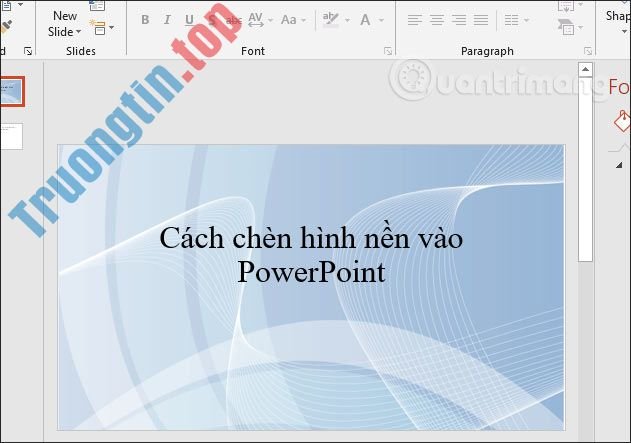The height and width of the screenshot is (443, 631).
Task: Expand the Section dropdown arrow
Action: tap(111, 28)
